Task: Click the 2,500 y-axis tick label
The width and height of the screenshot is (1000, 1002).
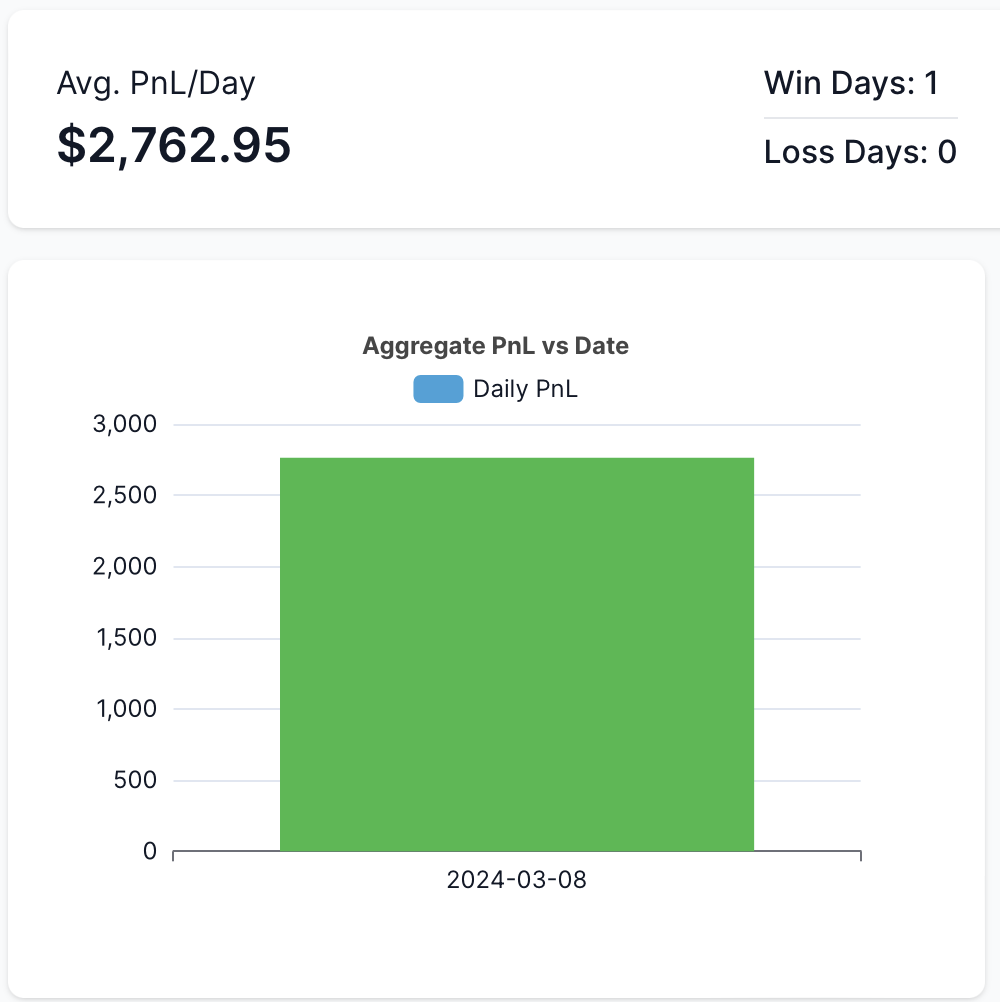Action: 125,495
